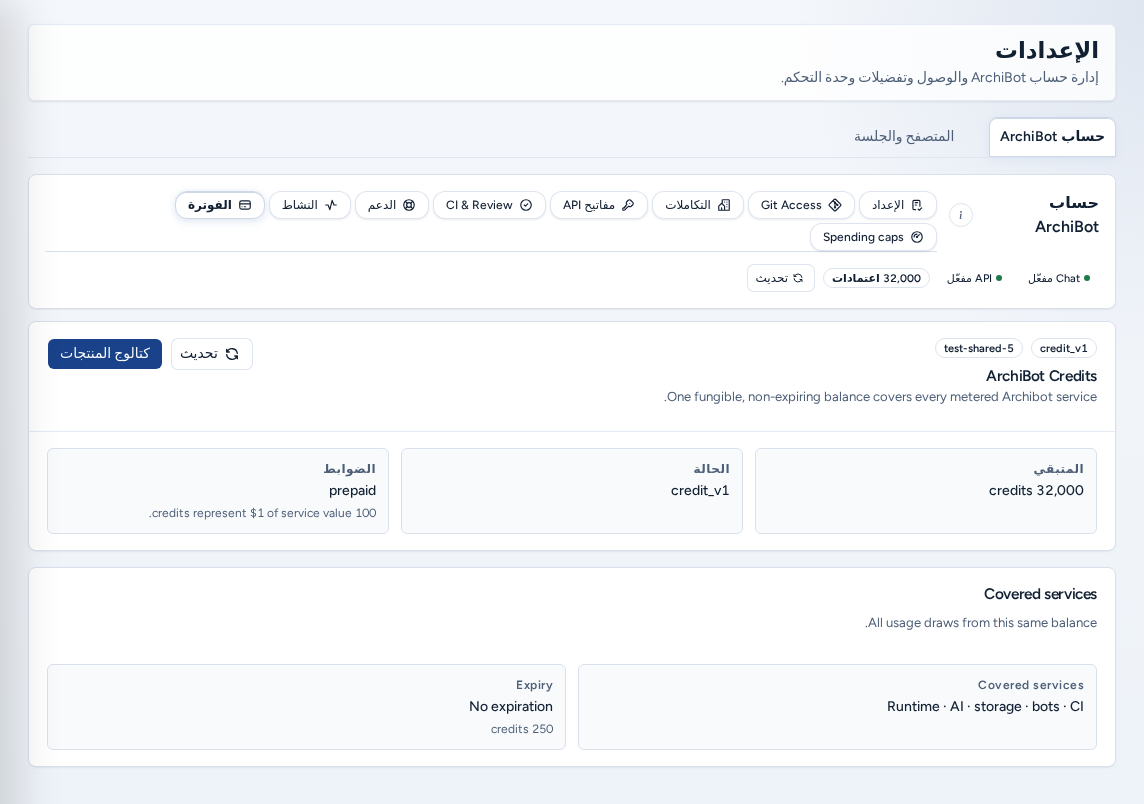This screenshot has height=804, width=1144.
Task: Select the CI & Review tab
Action: click(x=489, y=205)
